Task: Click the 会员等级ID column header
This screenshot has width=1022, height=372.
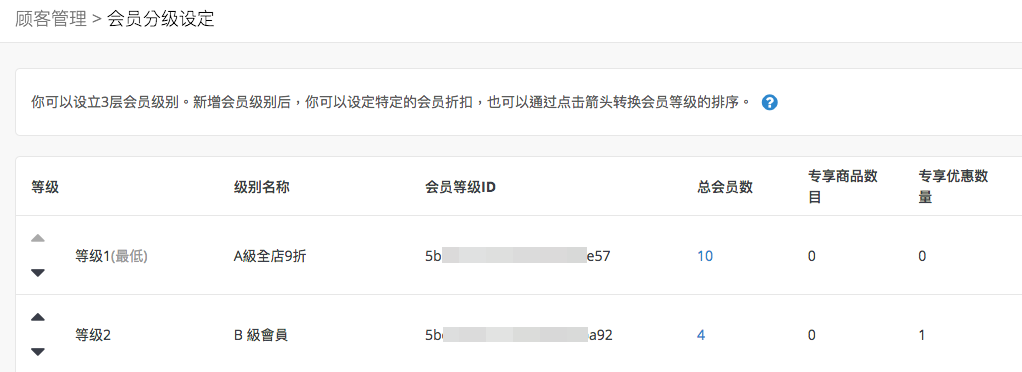Action: (460, 188)
